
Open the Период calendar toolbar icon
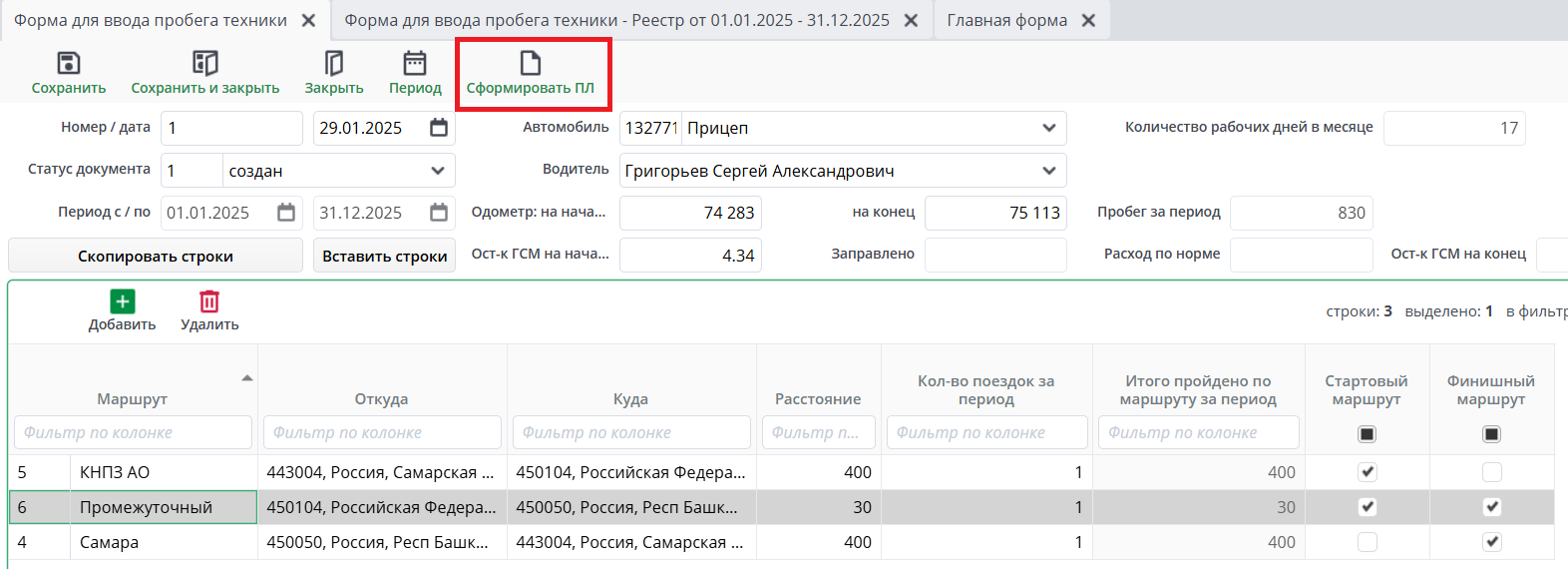415,64
